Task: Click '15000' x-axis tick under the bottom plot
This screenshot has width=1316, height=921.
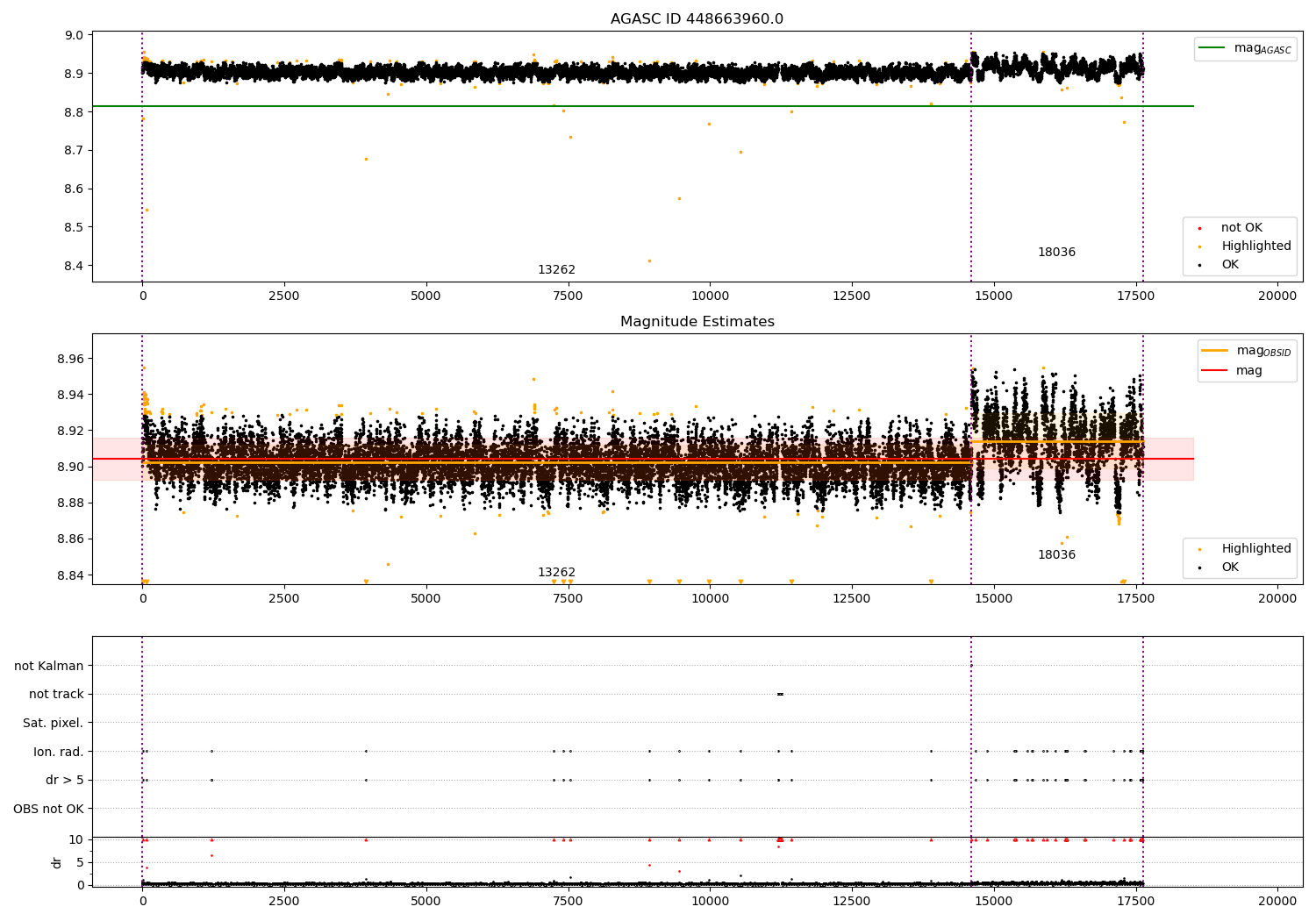Action: coord(993,902)
